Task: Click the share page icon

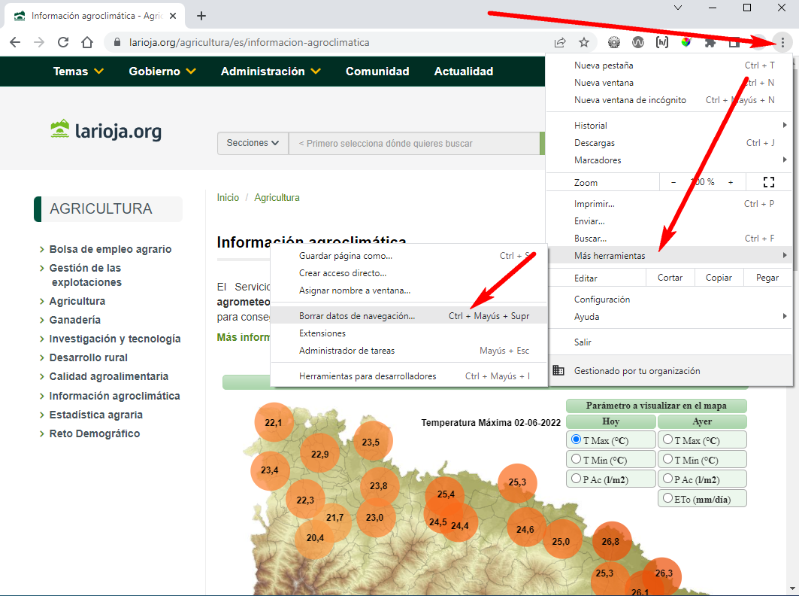Action: coord(560,42)
